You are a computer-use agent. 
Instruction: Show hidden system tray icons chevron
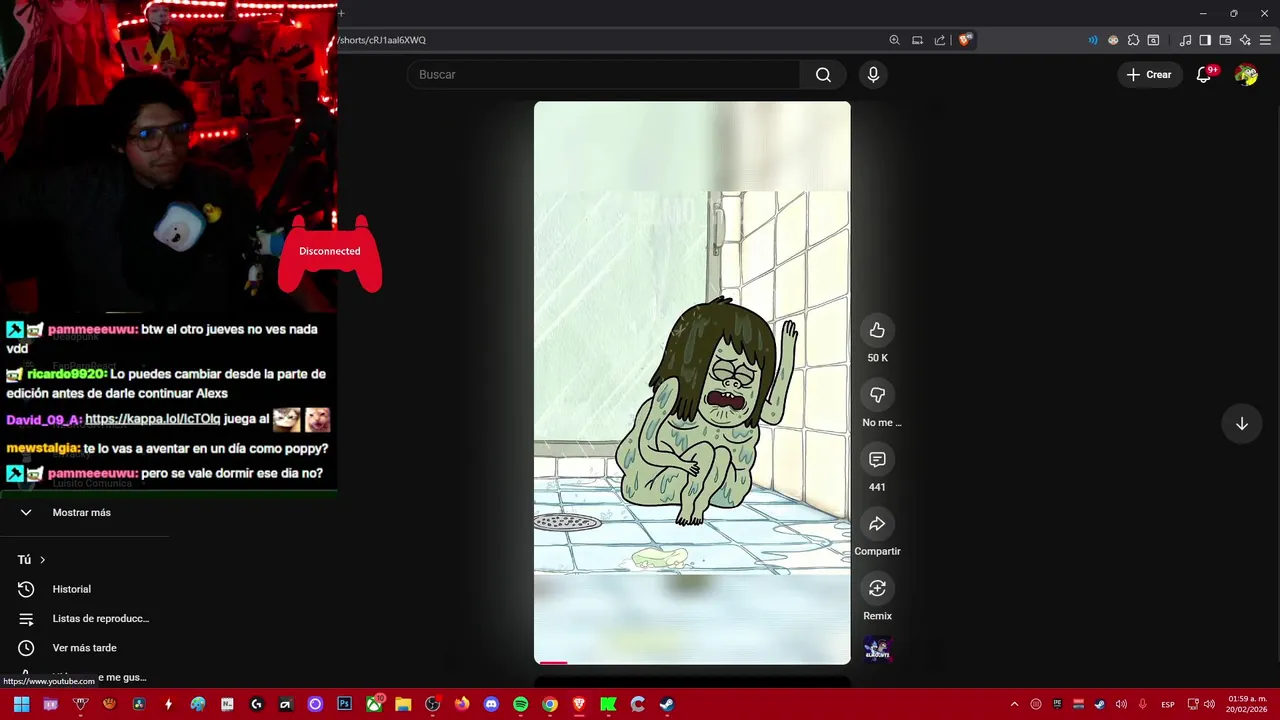point(1014,704)
